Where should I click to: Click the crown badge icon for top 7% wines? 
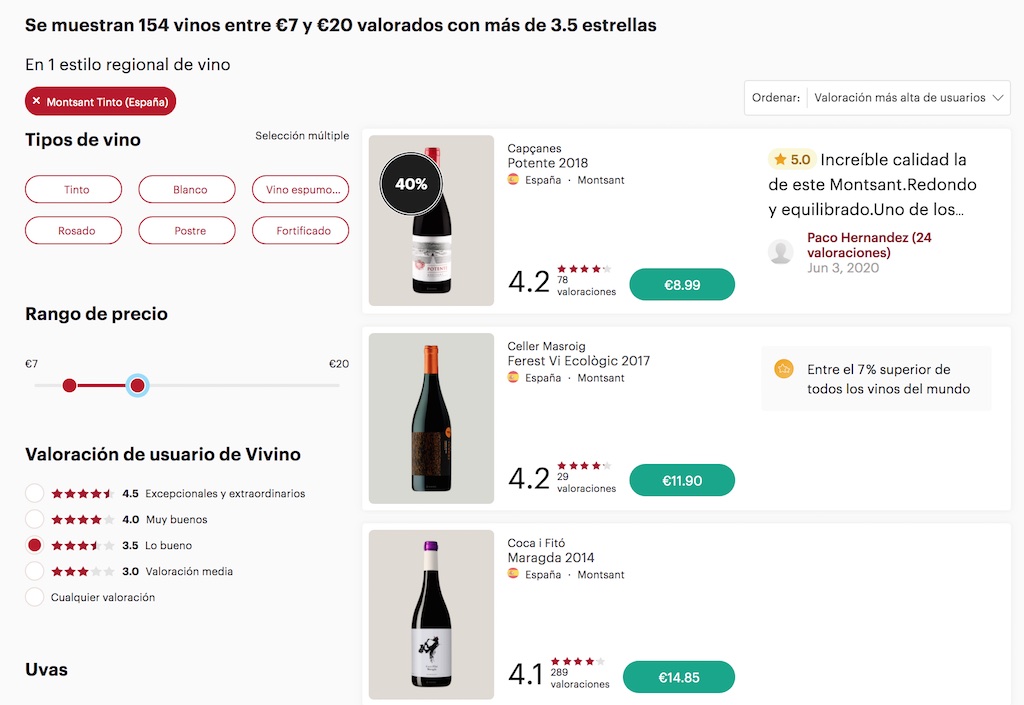click(x=784, y=369)
